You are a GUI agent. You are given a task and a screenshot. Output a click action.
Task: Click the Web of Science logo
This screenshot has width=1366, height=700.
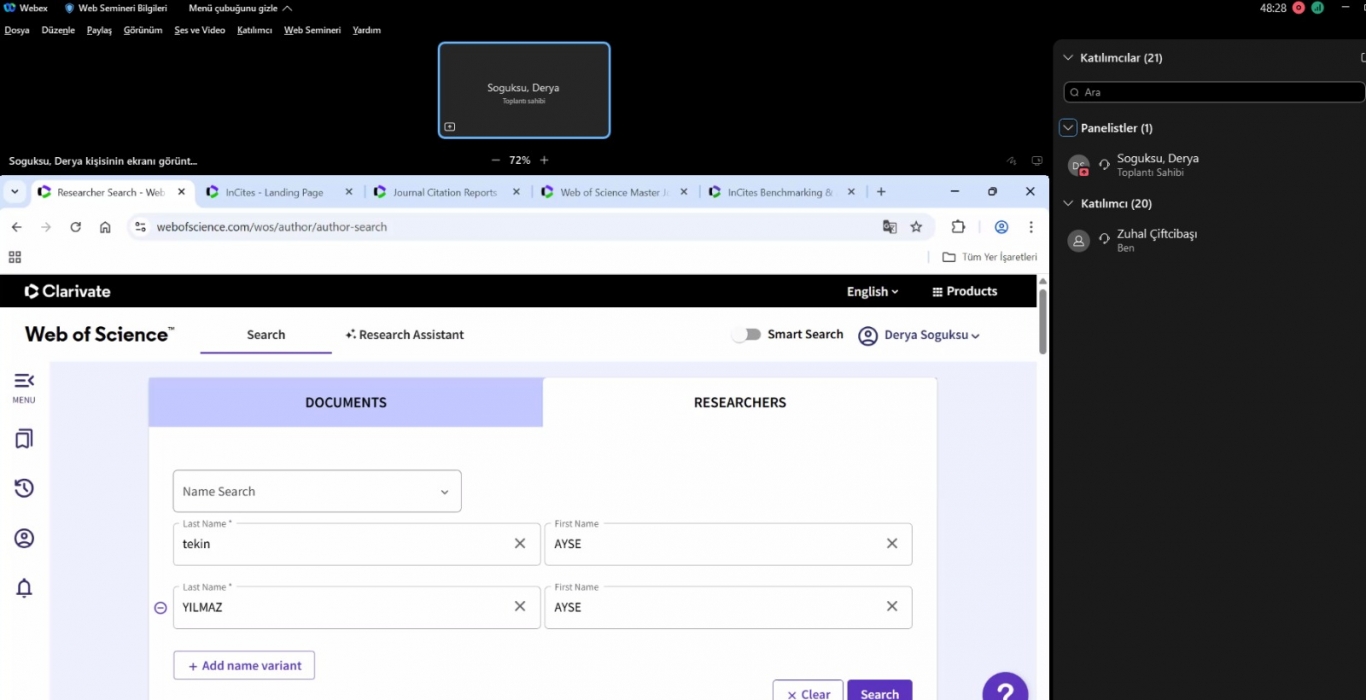tap(99, 334)
